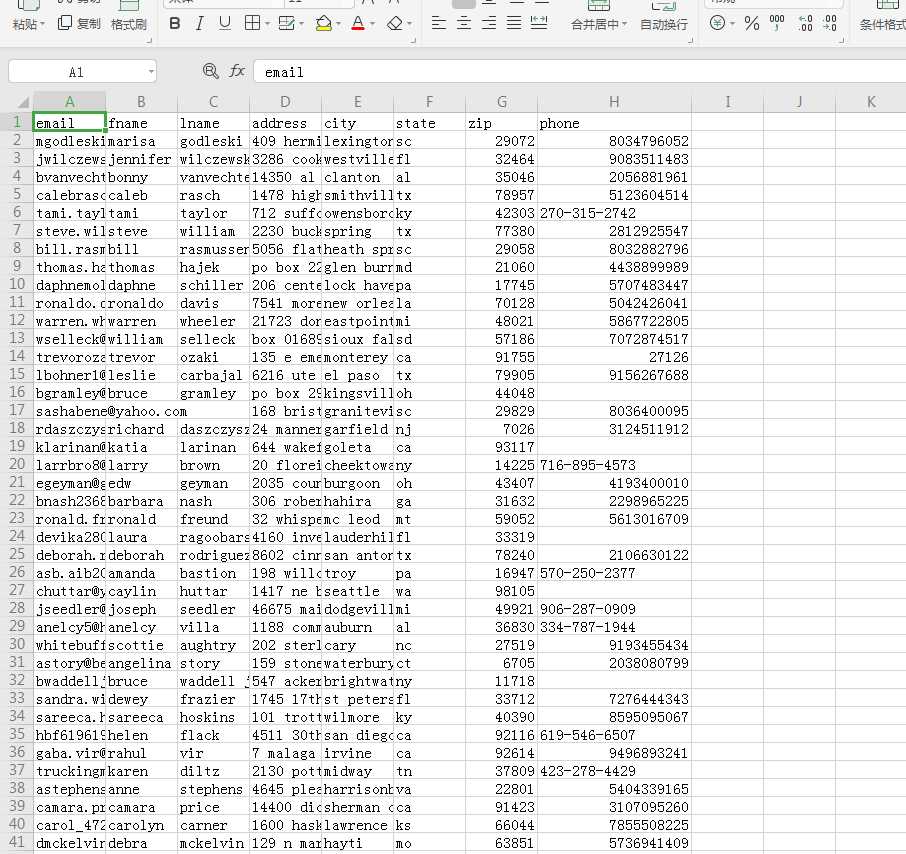Select column D header
This screenshot has width=906, height=854.
pos(285,102)
